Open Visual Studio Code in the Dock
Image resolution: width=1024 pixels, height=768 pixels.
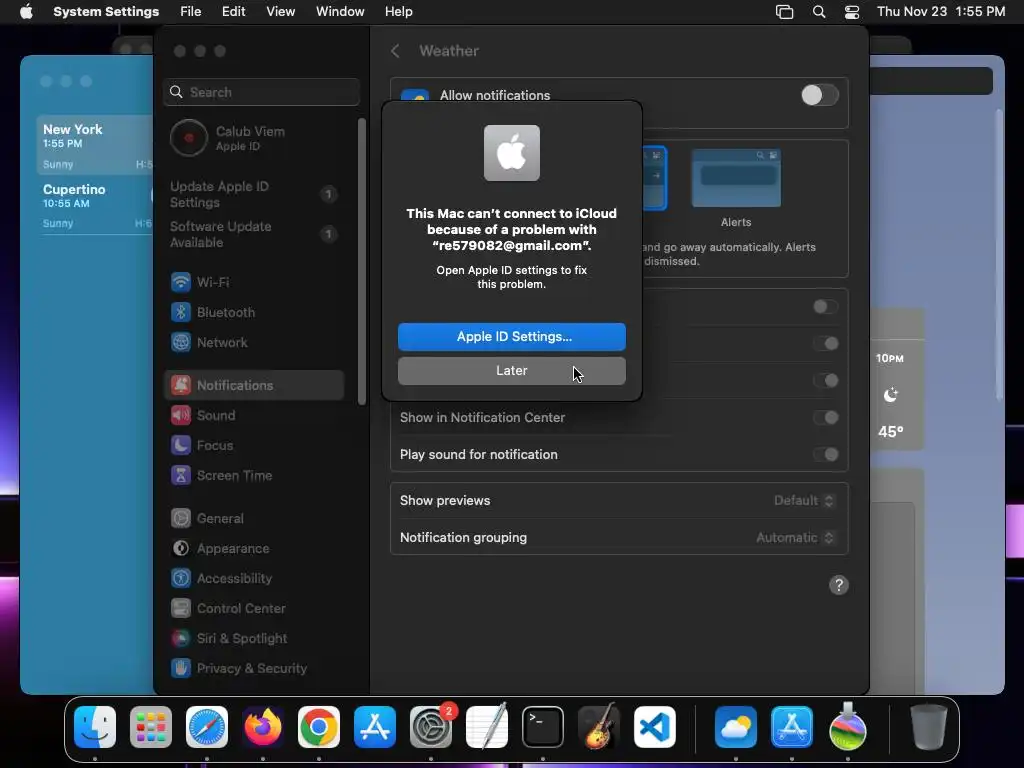click(654, 727)
